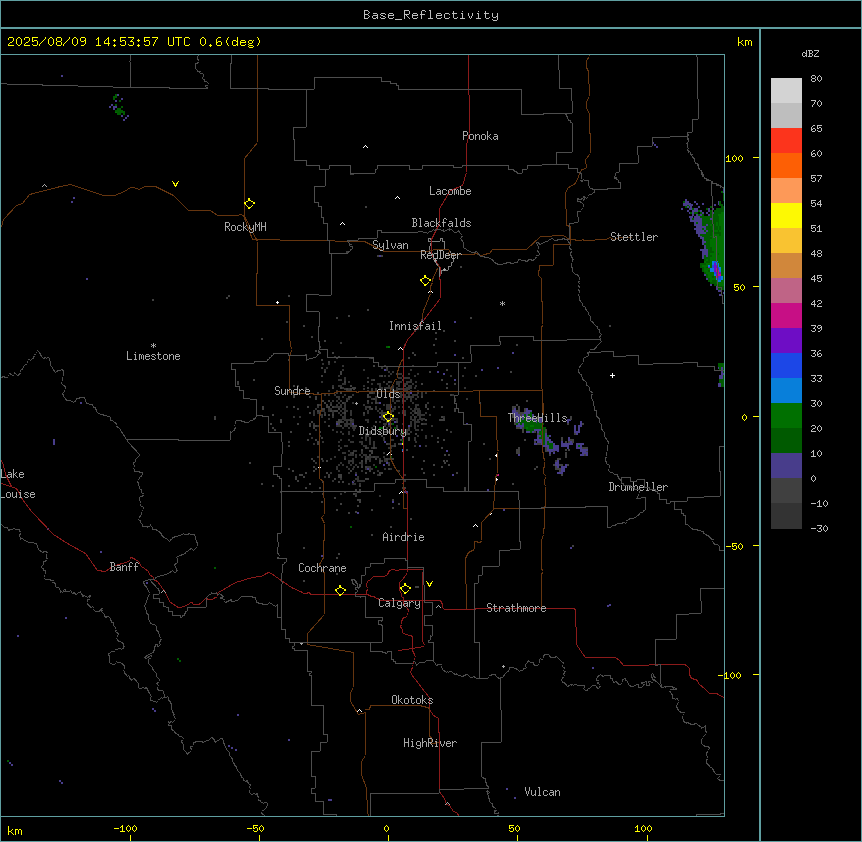Click the Strathmore label
862x842 pixels.
[516, 608]
